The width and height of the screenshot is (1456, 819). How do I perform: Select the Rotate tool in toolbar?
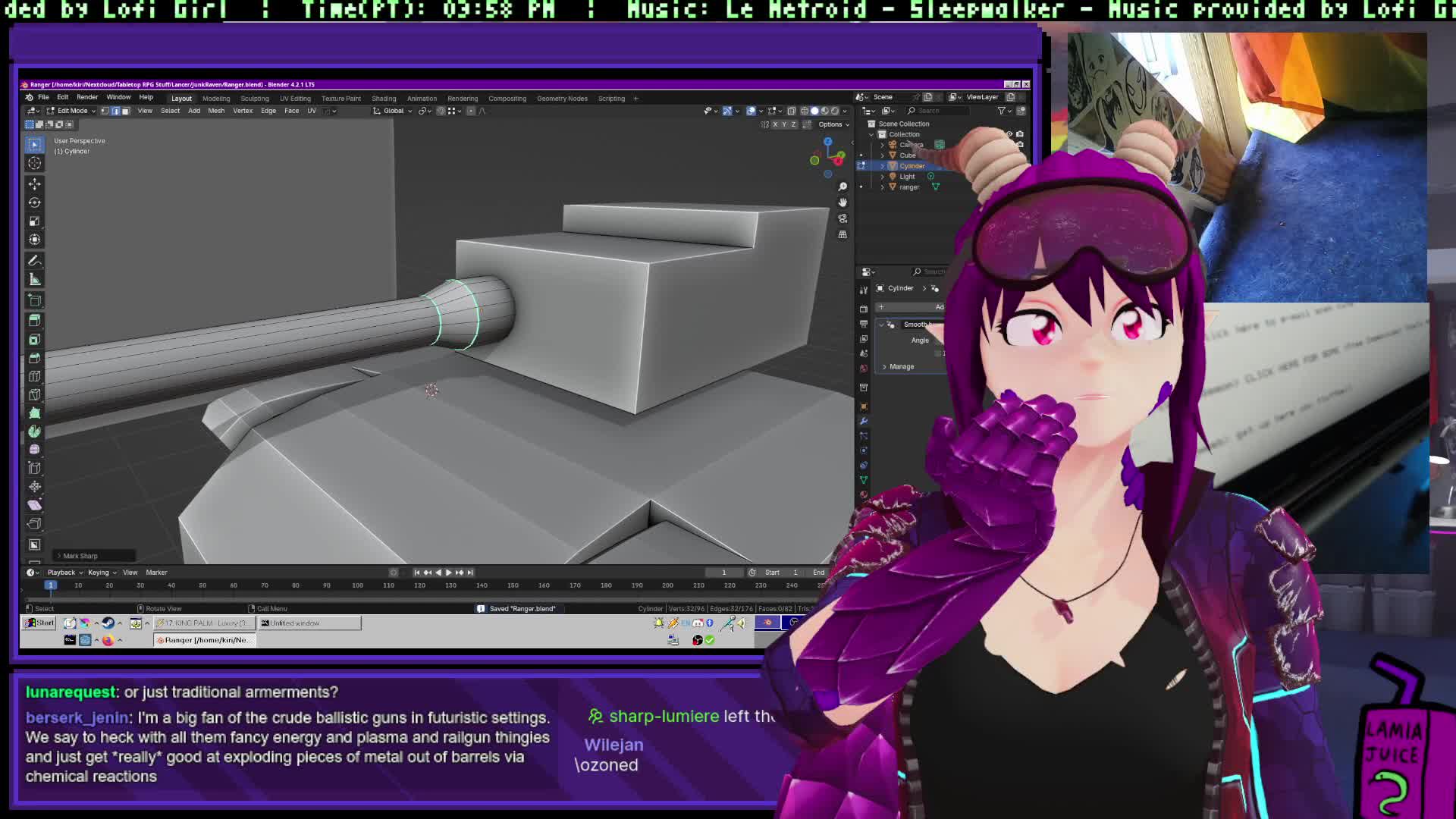point(34,202)
